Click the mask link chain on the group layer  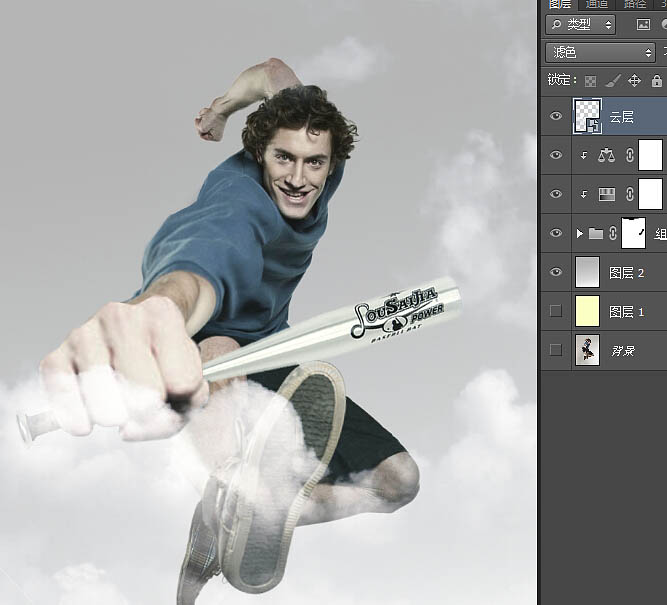pyautogui.click(x=613, y=233)
